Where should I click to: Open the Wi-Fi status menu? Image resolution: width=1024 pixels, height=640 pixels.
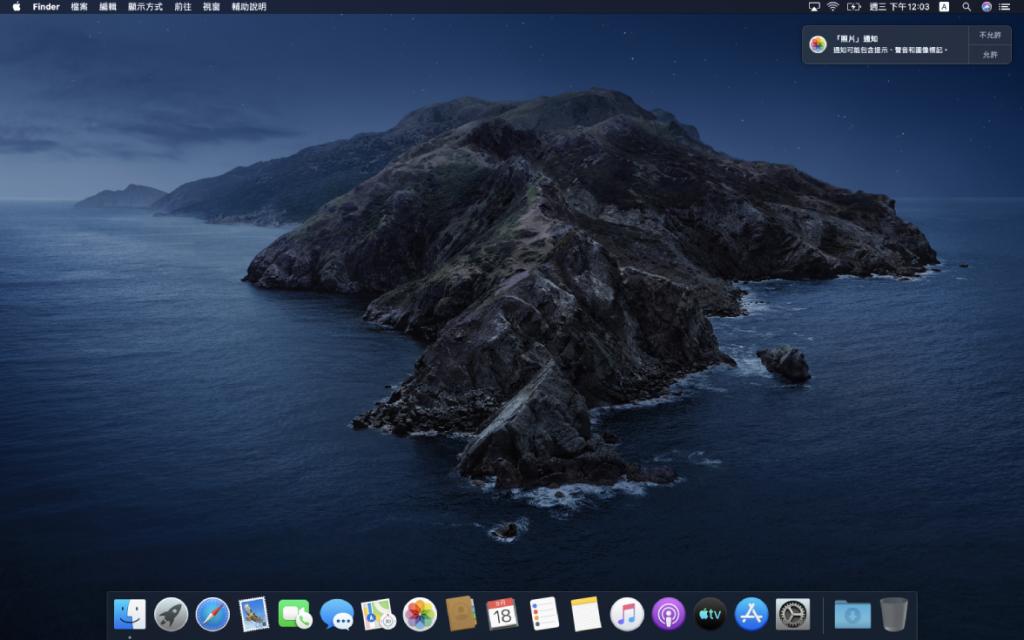[833, 7]
